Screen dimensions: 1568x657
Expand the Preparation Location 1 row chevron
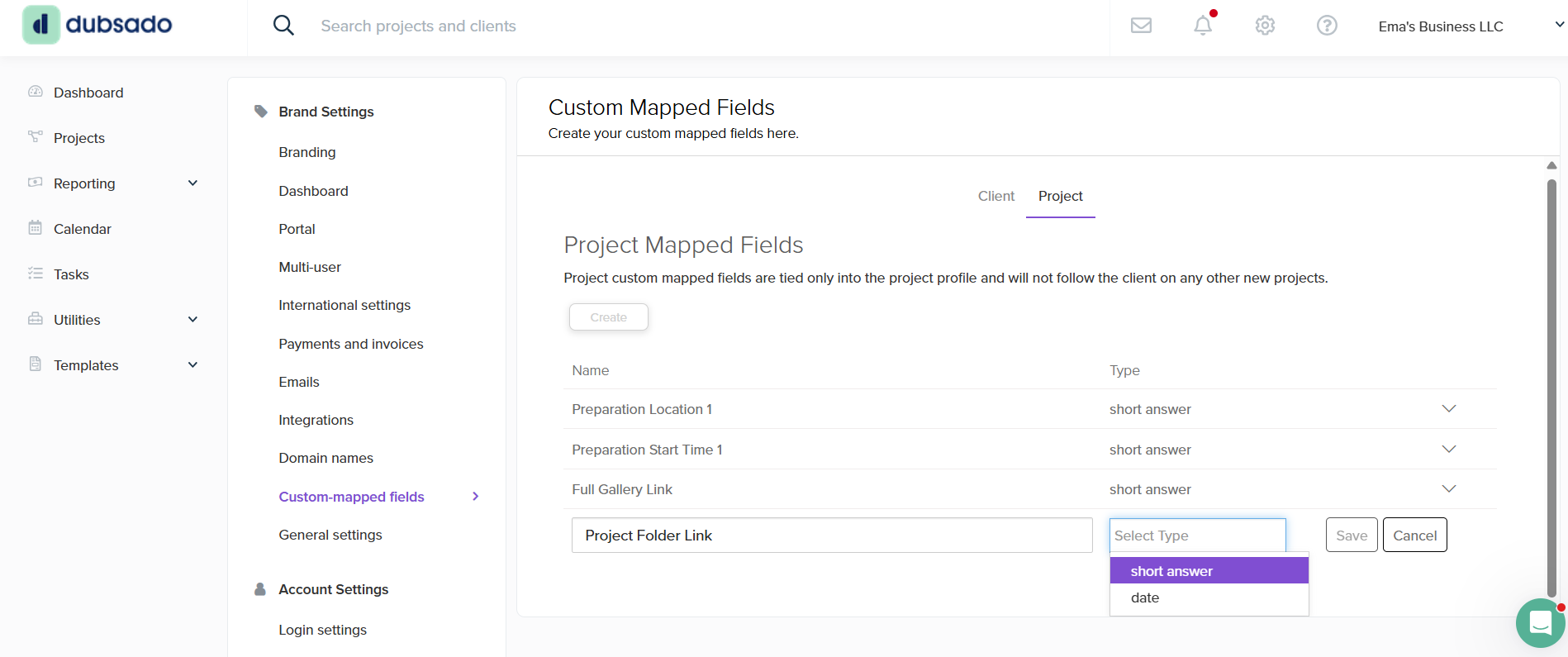pos(1448,409)
